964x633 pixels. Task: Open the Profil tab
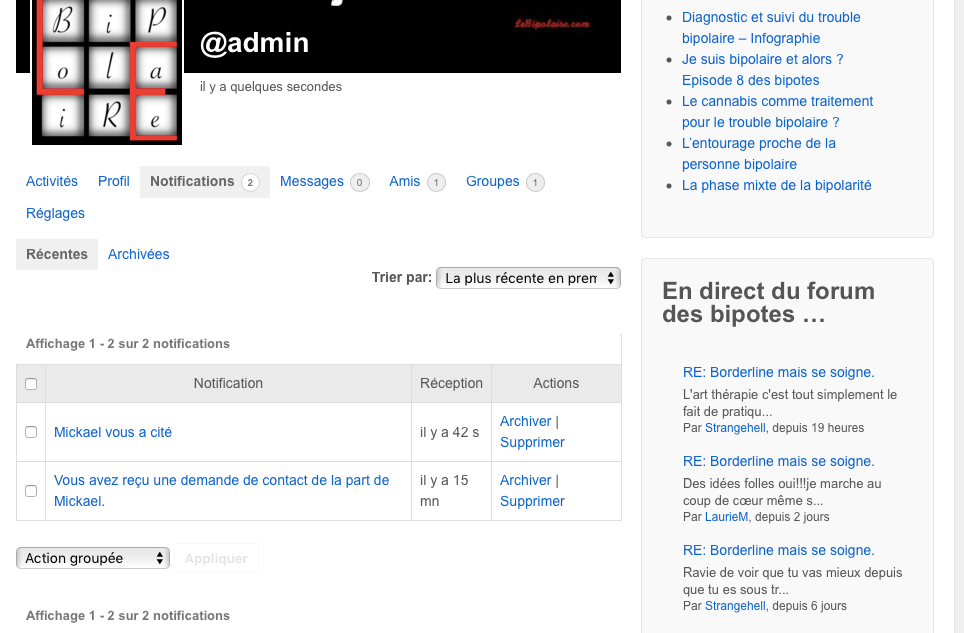pos(114,181)
